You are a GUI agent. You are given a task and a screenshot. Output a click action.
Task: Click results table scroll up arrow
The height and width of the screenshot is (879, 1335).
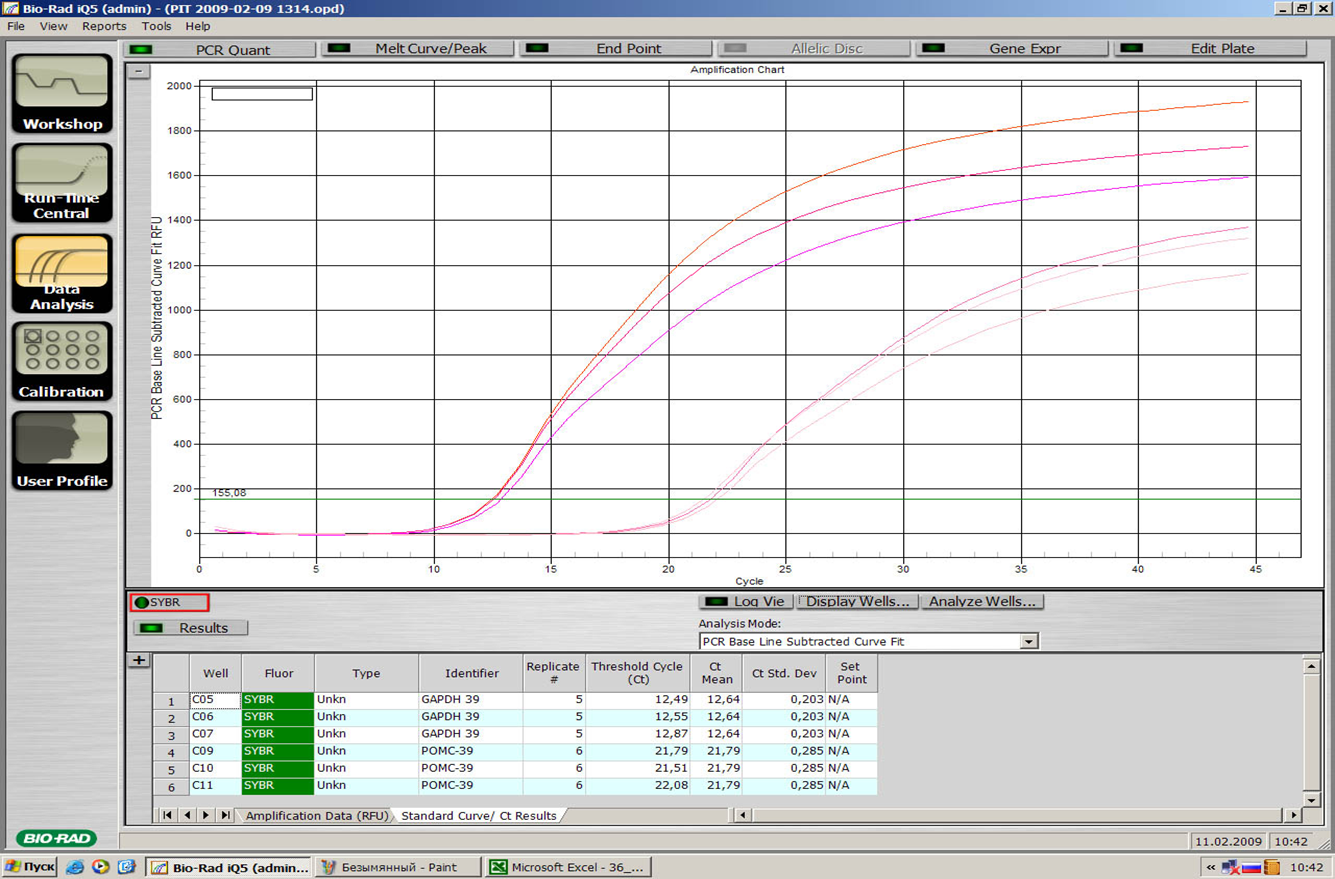tap(1313, 667)
